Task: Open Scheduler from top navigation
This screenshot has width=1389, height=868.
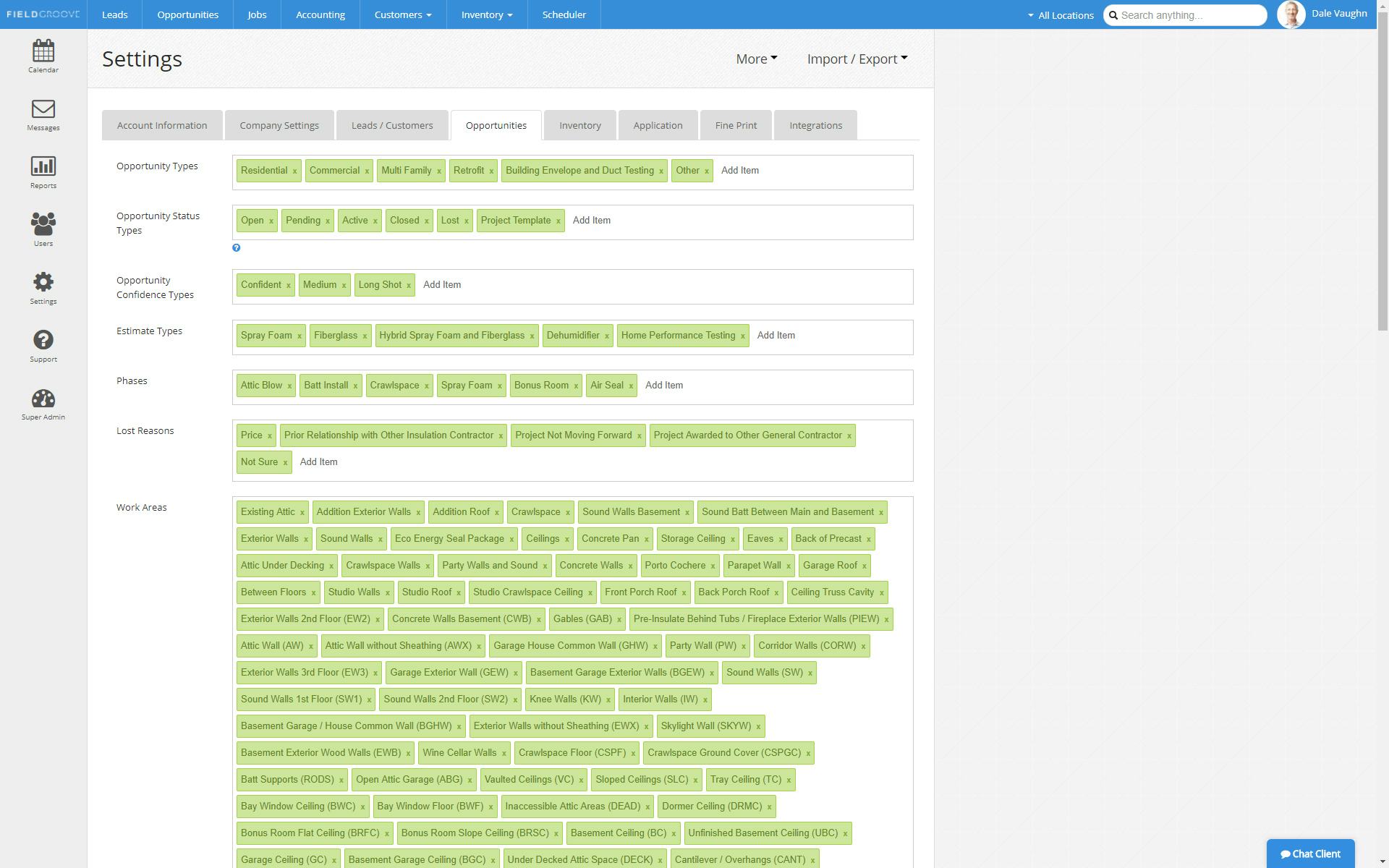Action: [x=564, y=14]
